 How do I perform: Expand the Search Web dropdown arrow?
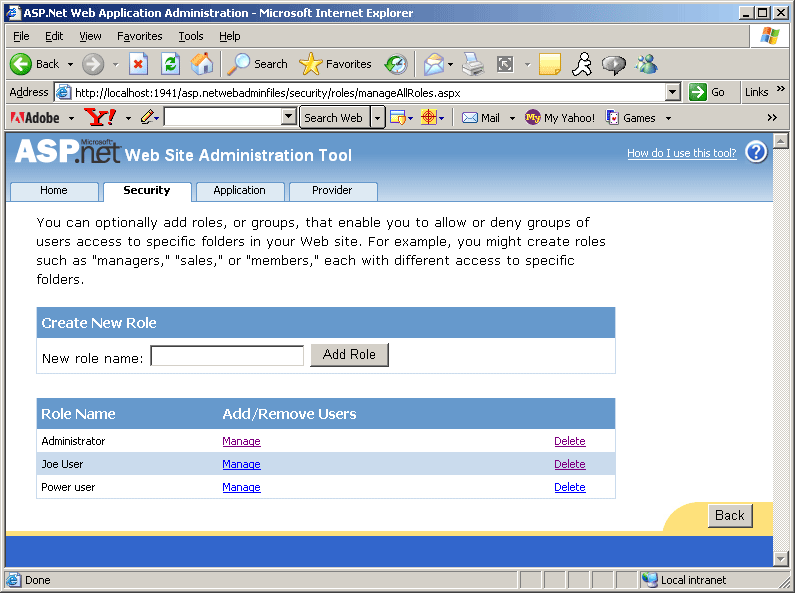377,117
